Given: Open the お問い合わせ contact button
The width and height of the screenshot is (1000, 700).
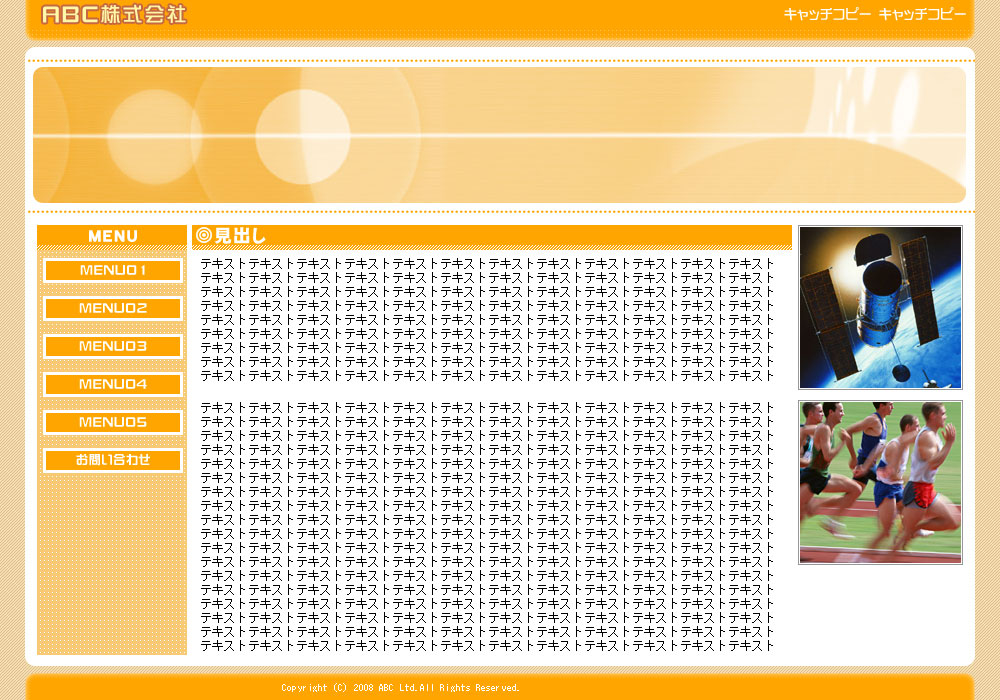Looking at the screenshot, I should tap(113, 460).
